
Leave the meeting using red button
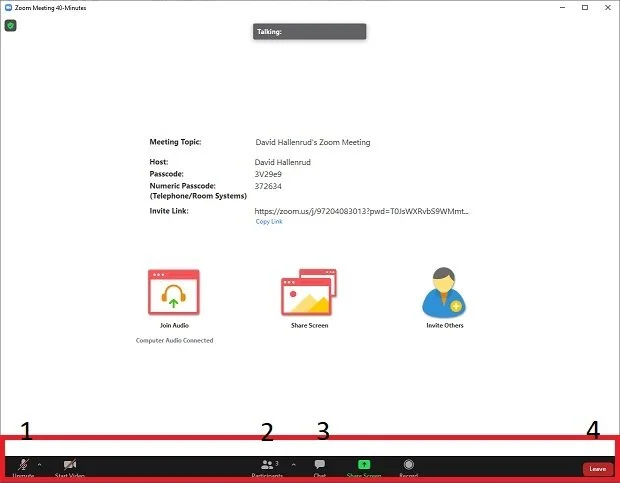597,469
